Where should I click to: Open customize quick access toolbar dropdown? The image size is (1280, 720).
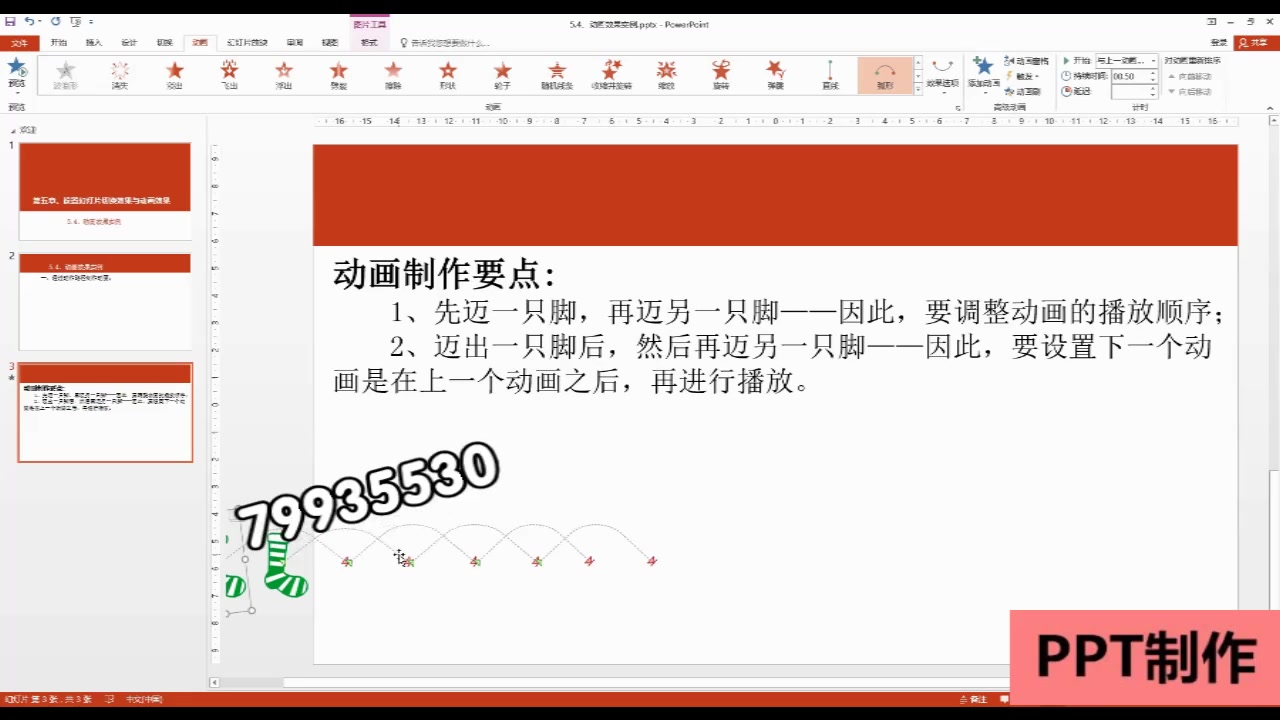[91, 21]
